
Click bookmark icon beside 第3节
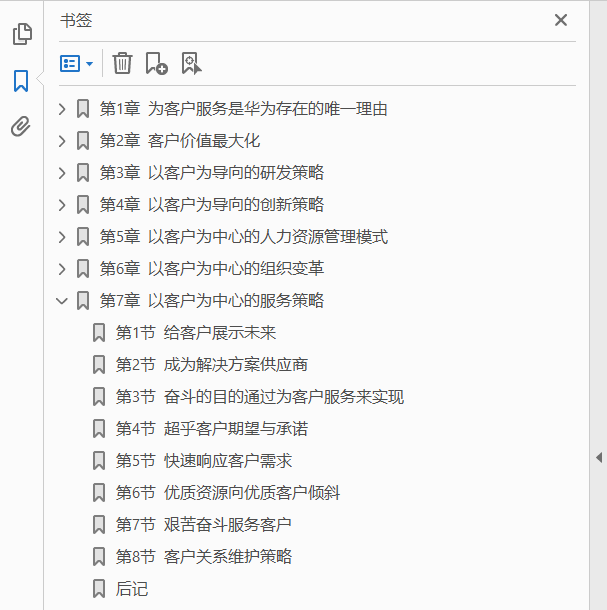coord(99,397)
